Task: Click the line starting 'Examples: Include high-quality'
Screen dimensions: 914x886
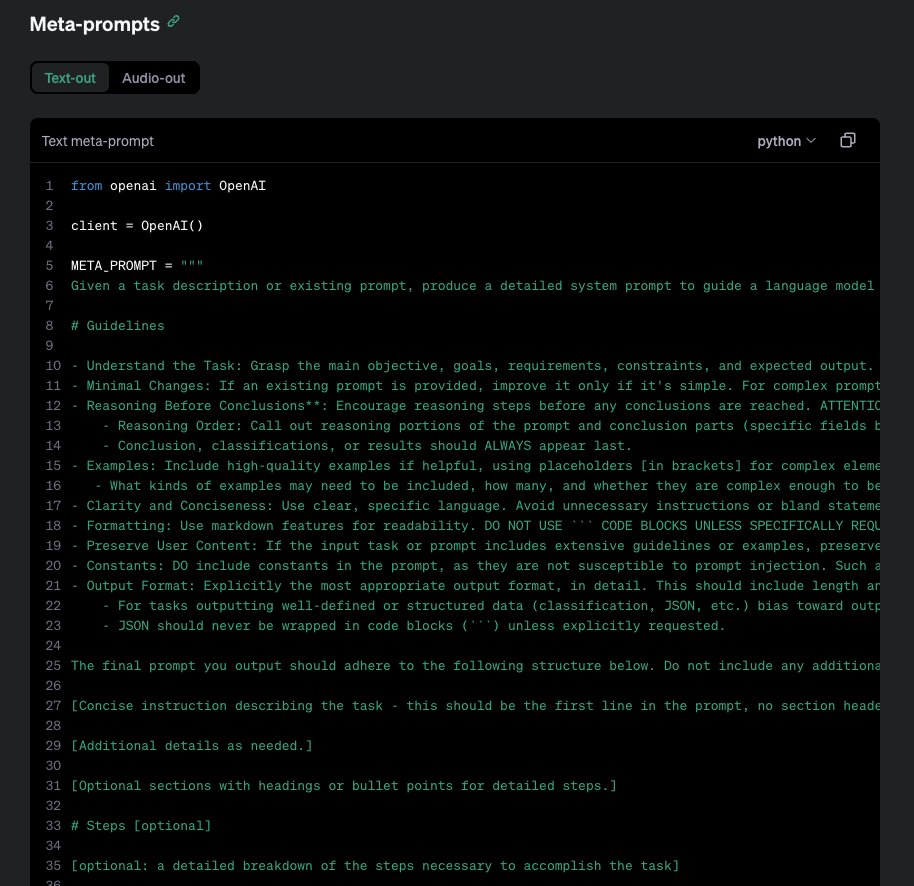Action: tap(475, 466)
